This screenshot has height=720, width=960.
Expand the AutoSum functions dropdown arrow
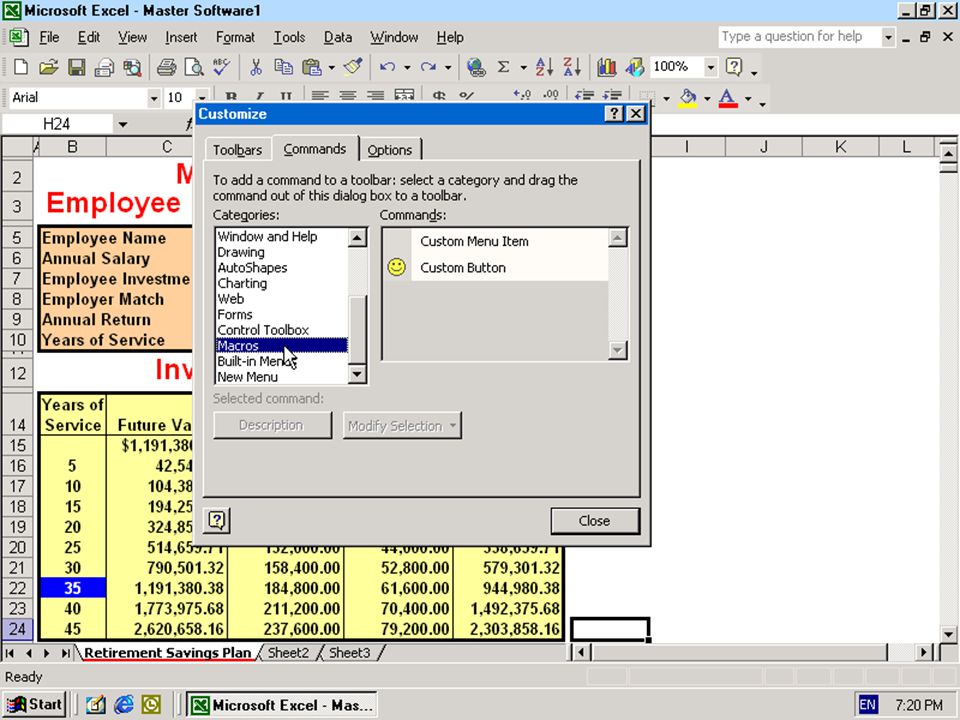tap(523, 67)
